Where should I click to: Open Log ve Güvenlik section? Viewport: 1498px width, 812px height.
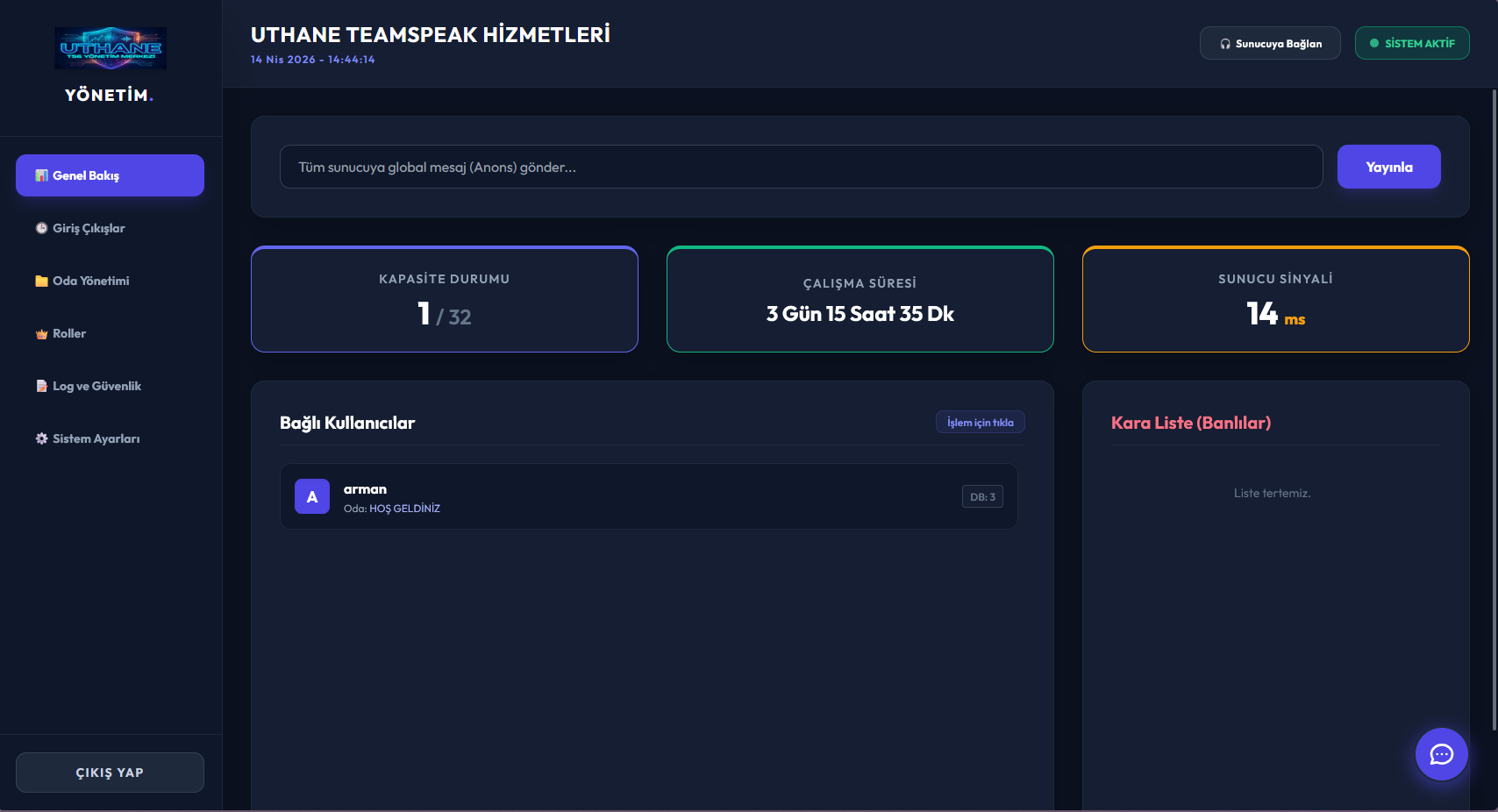[x=110, y=386]
